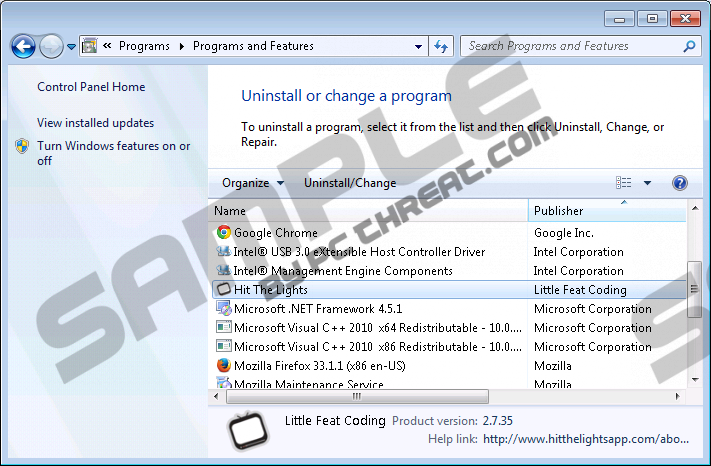Click Uninstall/Change in the toolbar
Screen dimensions: 711x466
click(x=350, y=183)
